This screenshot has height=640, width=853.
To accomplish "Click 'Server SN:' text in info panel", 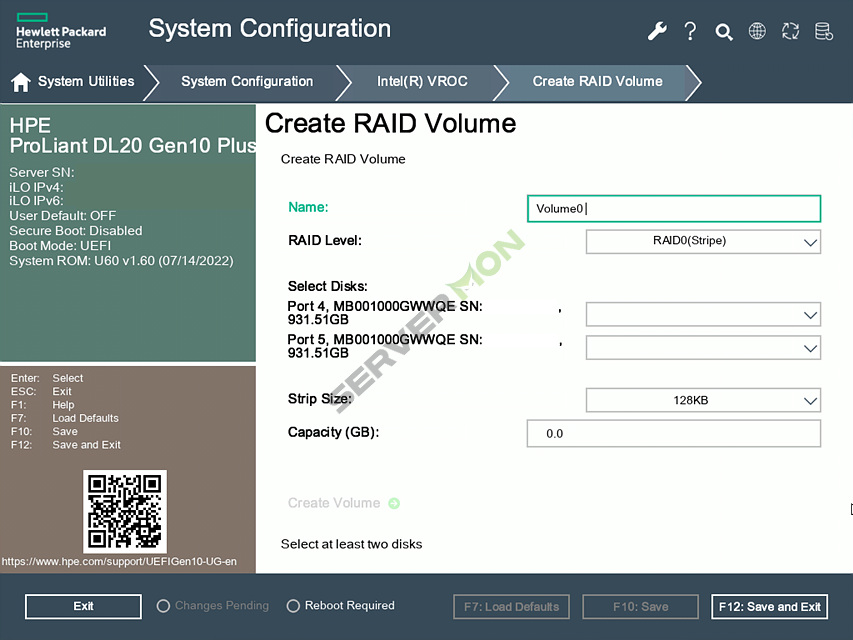I will click(42, 173).
